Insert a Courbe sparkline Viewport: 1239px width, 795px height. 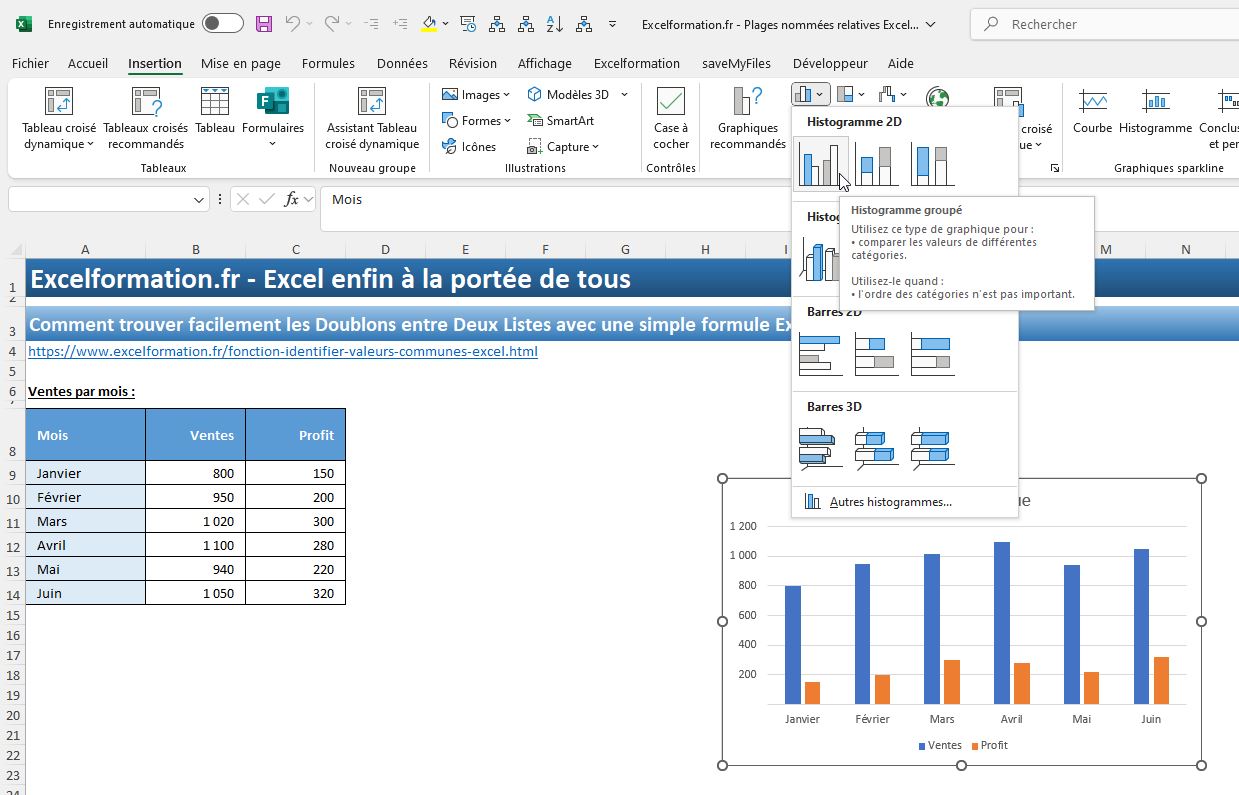1092,111
